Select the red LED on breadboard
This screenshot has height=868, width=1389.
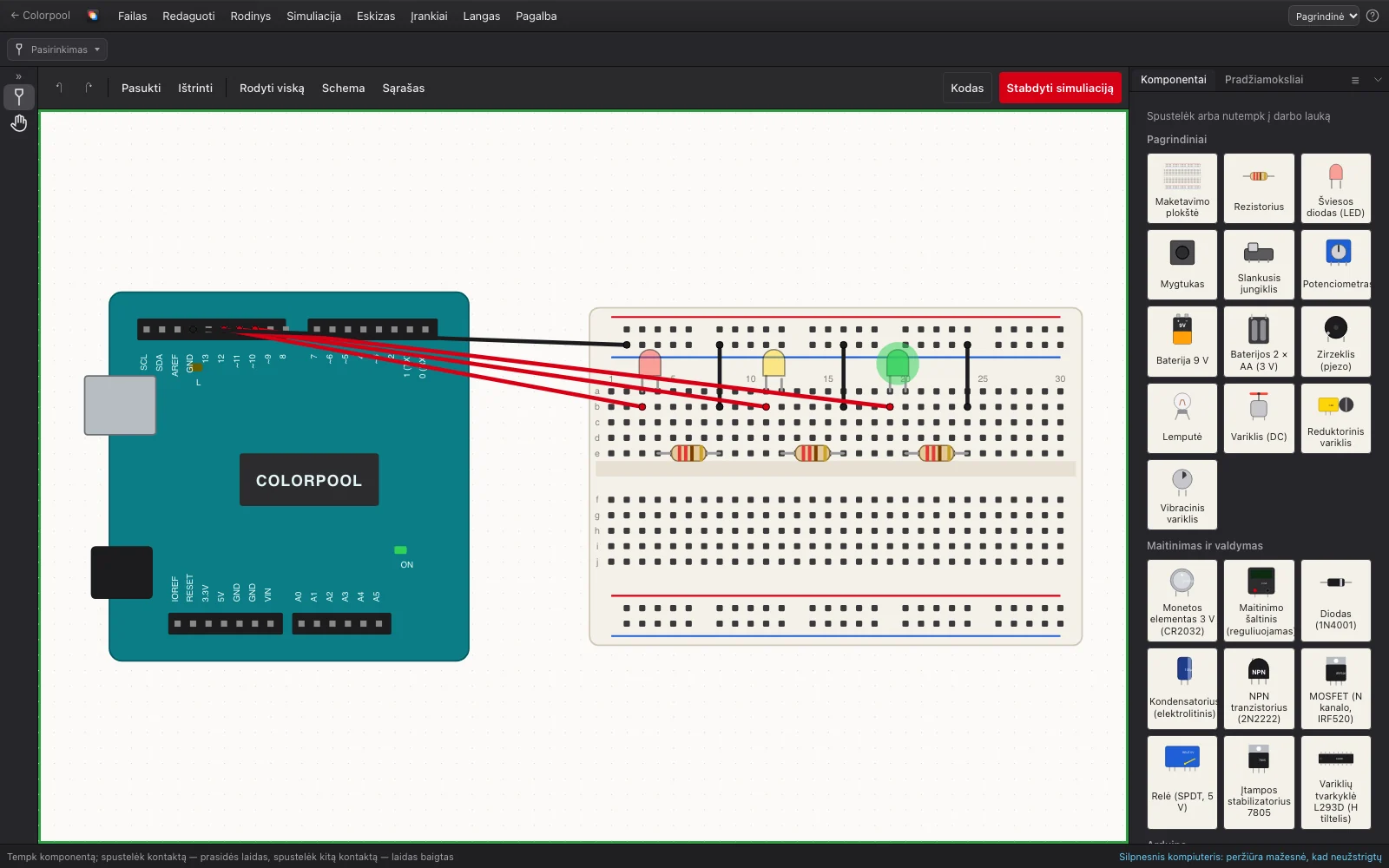(x=649, y=363)
